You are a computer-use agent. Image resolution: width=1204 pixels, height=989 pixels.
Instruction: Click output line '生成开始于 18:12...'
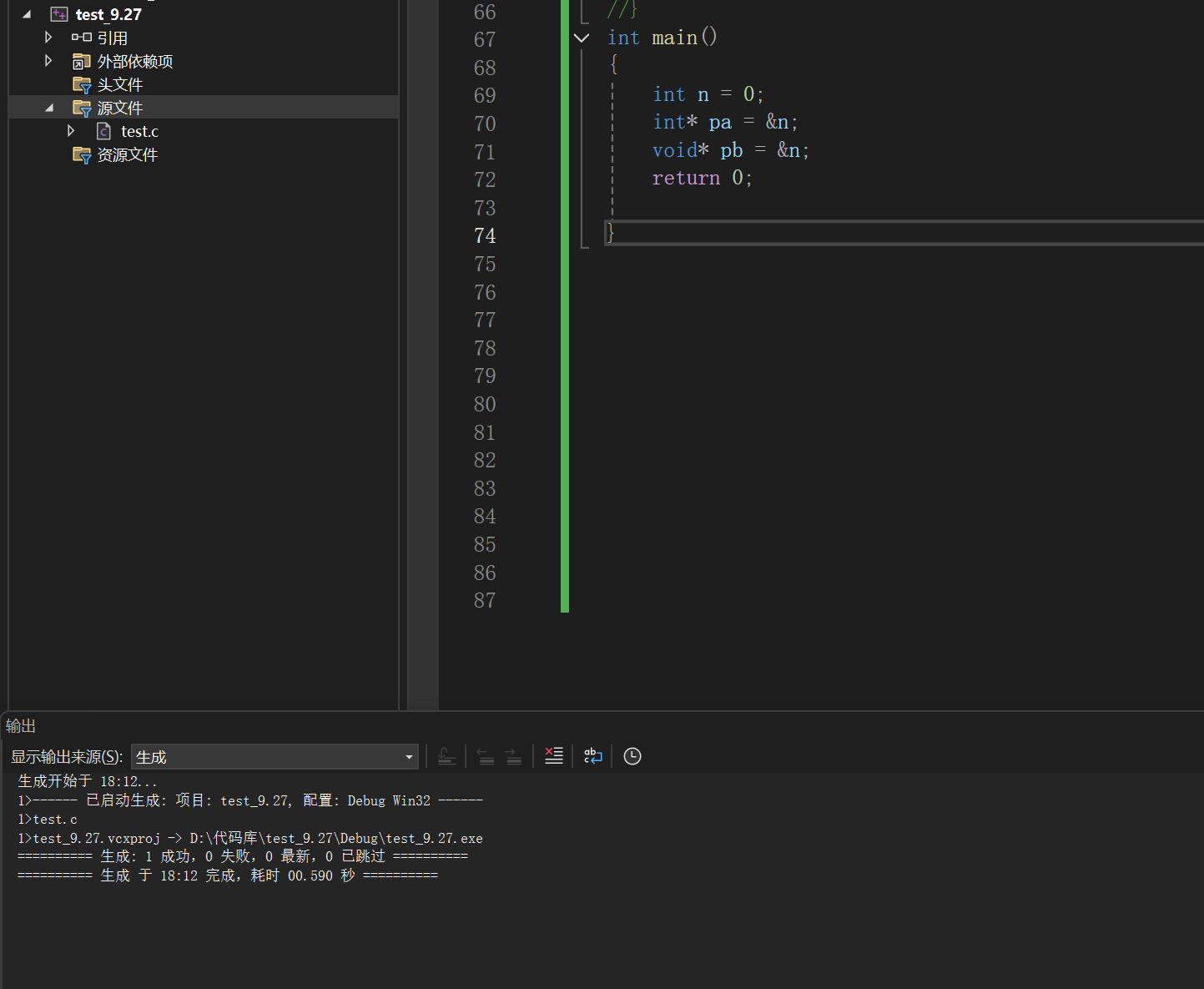(88, 781)
